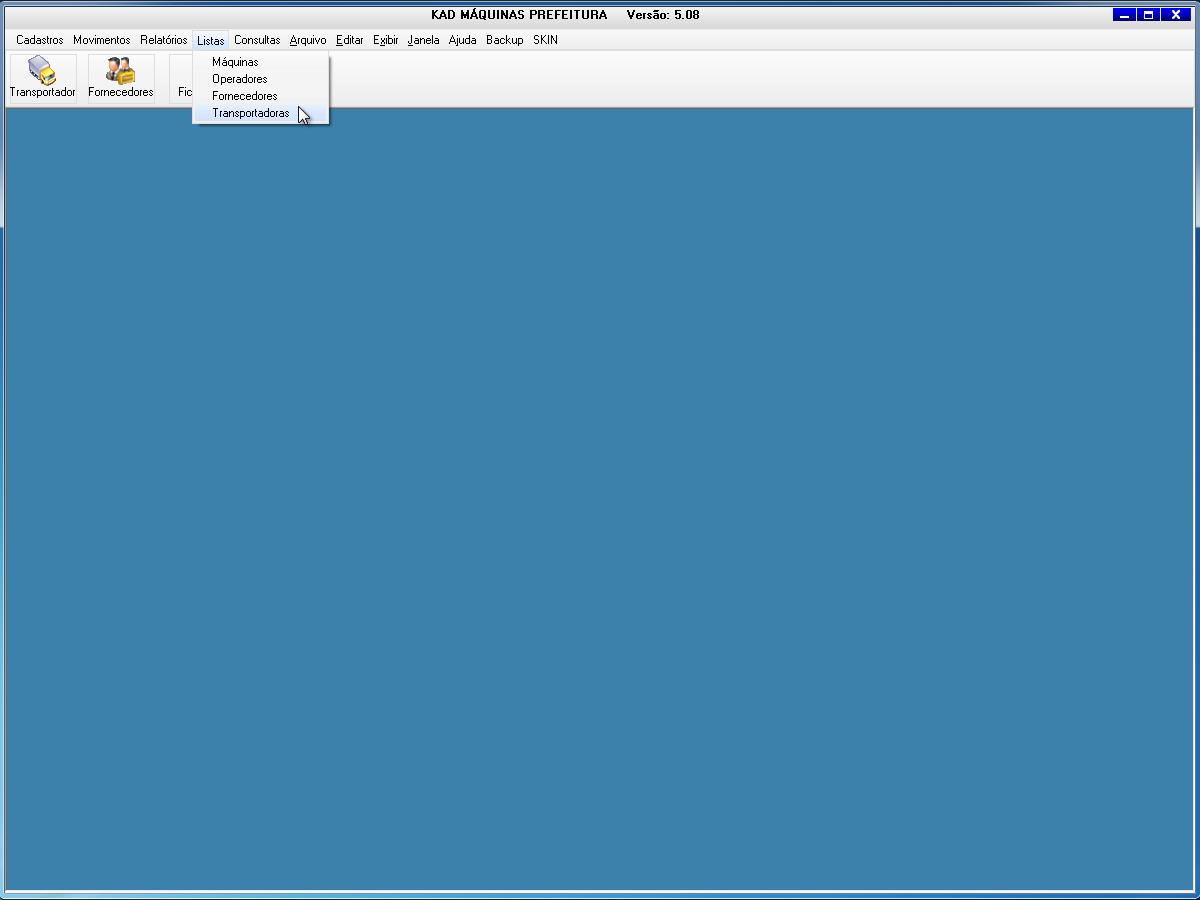The width and height of the screenshot is (1200, 900).
Task: Open the Editar menu
Action: [350, 40]
